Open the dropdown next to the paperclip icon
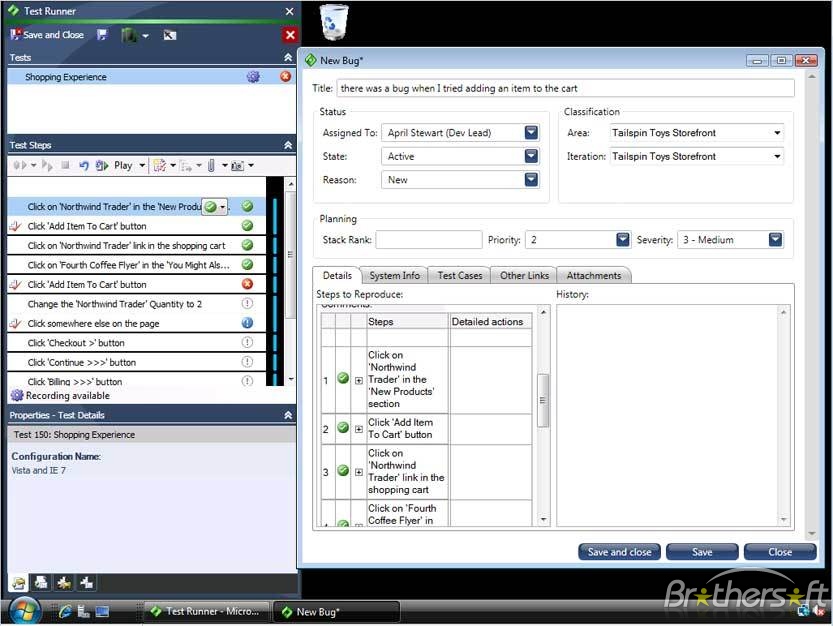Screen dimensions: 833x626 [x=225, y=166]
